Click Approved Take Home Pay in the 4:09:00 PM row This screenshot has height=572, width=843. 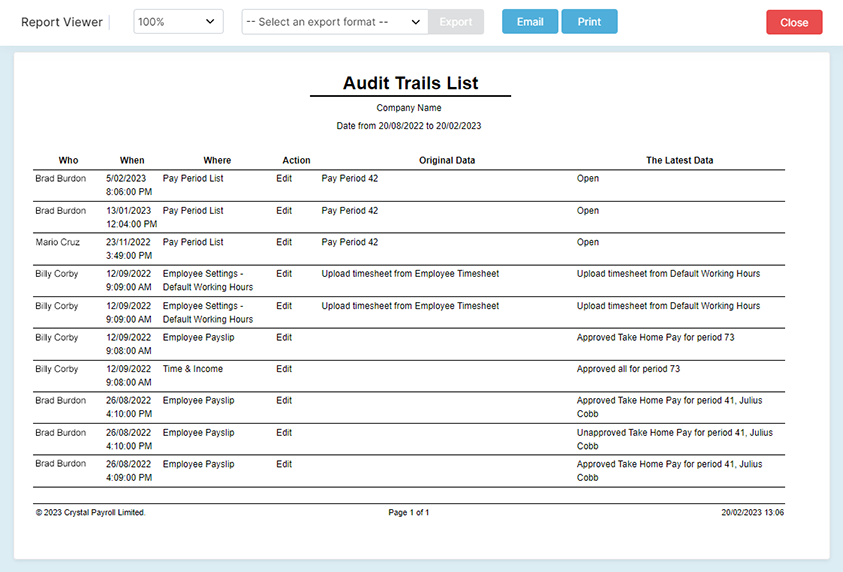click(669, 471)
